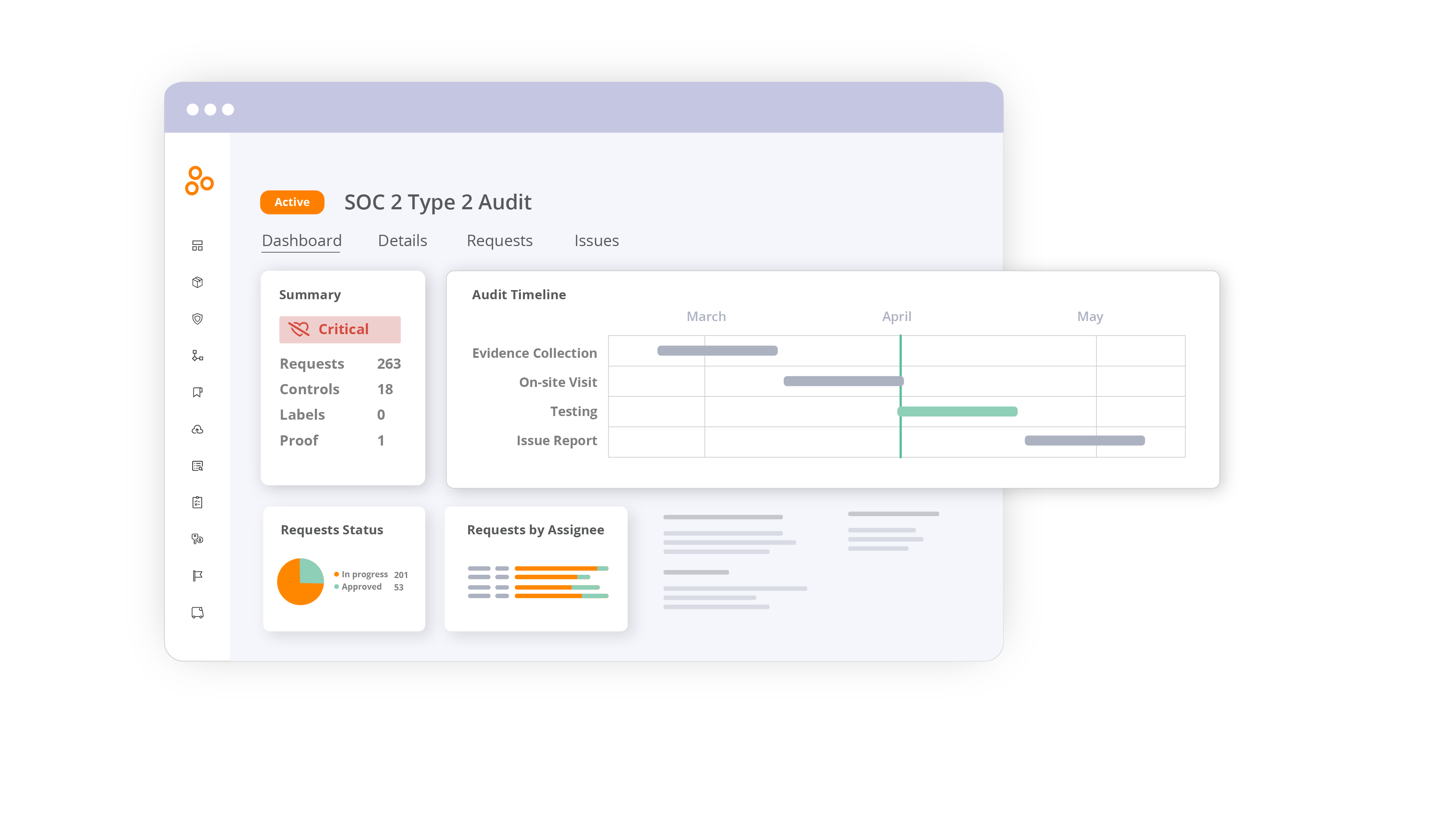The width and height of the screenshot is (1456, 819).
Task: Click the Requests Status pie chart
Action: 300,582
